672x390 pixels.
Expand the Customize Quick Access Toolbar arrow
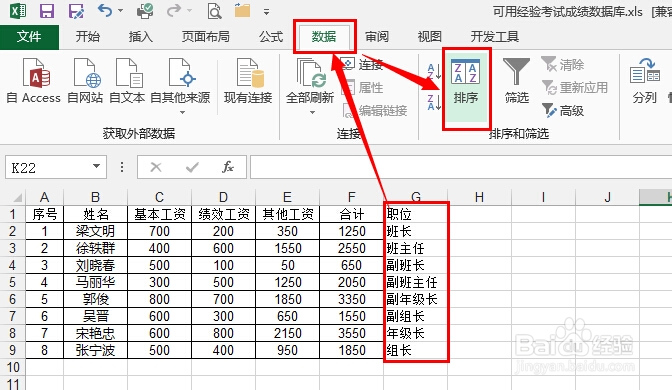point(266,12)
